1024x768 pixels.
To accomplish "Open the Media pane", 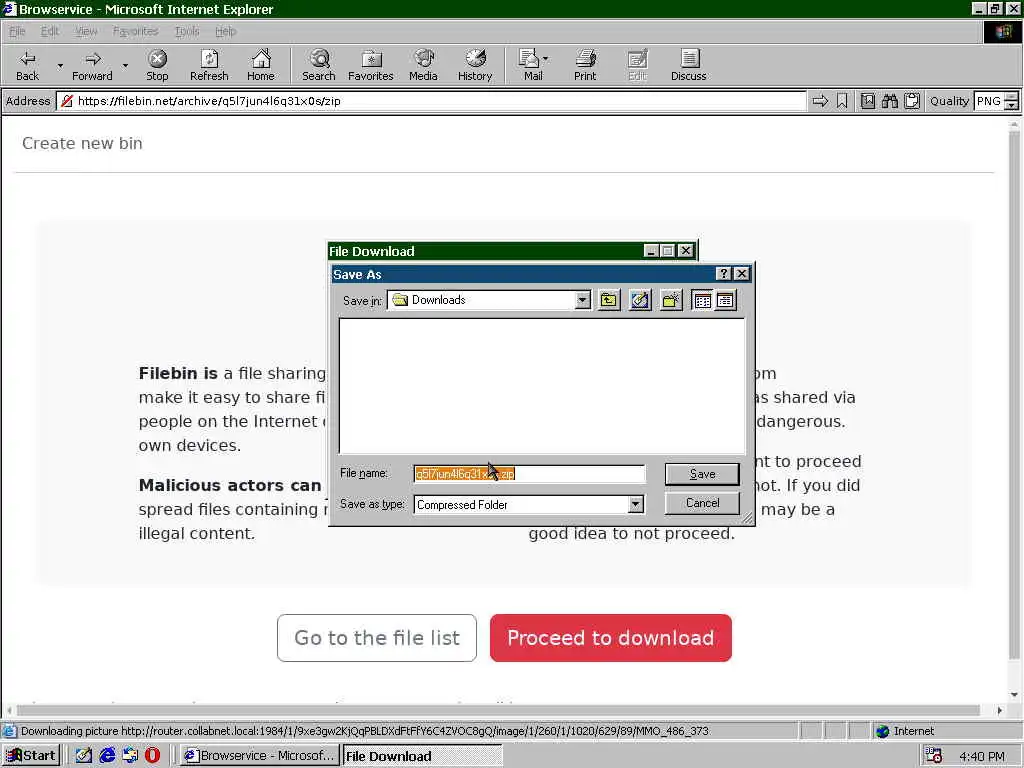I will [x=423, y=65].
